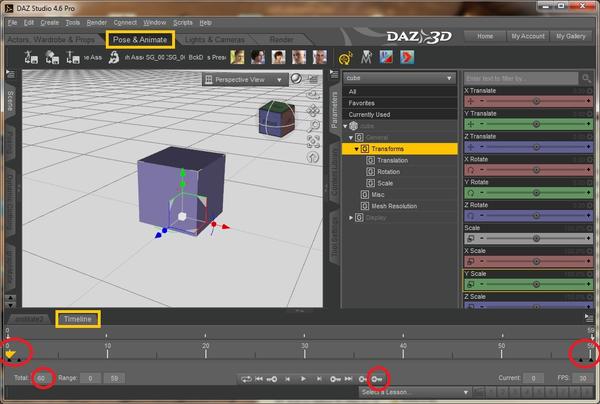Click the third save preset toolbar icon

click(x=72, y=57)
